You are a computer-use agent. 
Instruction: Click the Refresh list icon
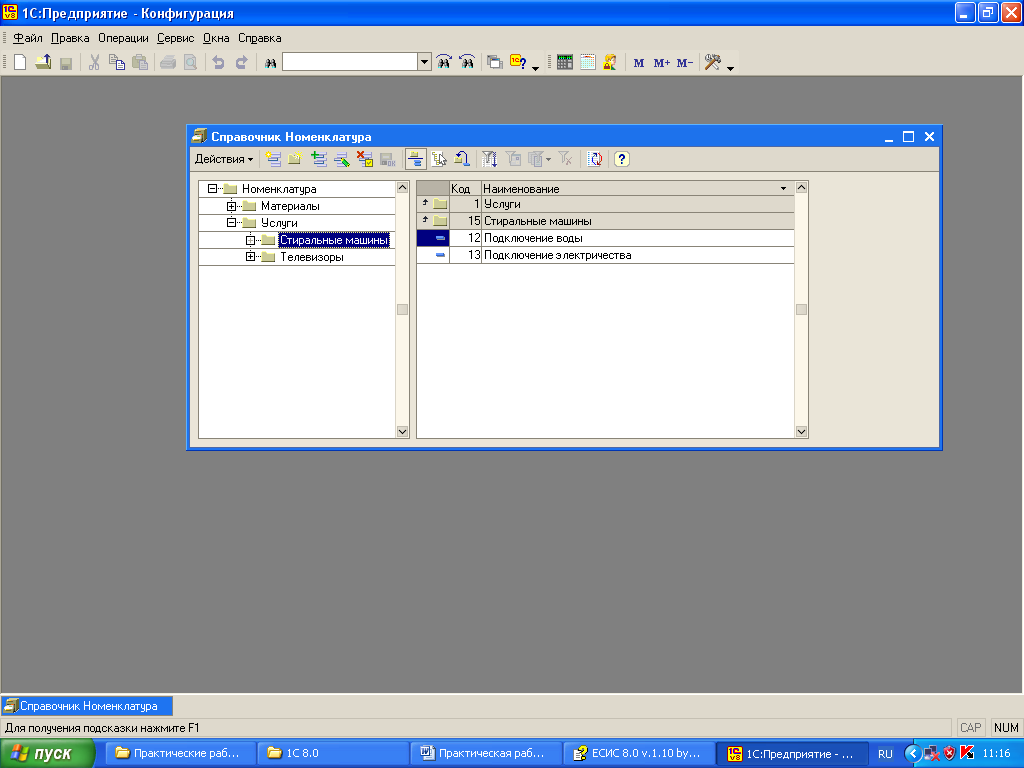coord(595,159)
